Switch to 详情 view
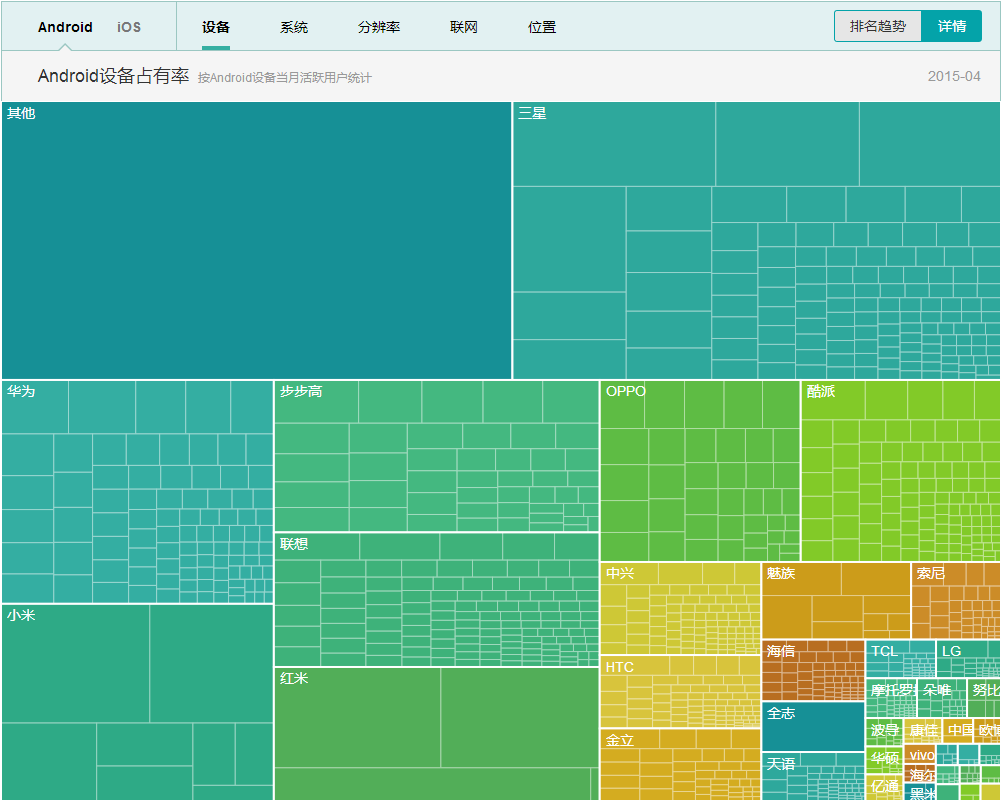The height and width of the screenshot is (800, 1001). (x=952, y=26)
